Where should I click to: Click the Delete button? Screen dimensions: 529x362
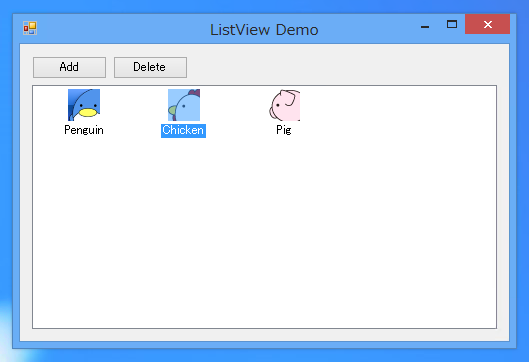tap(150, 67)
